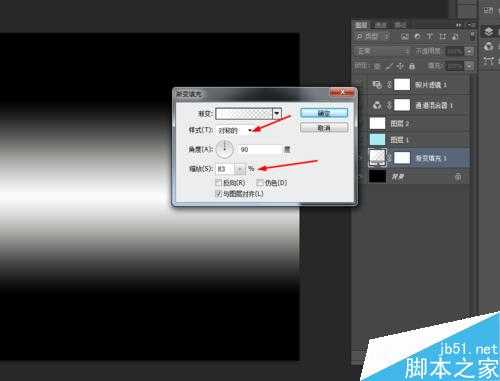Switch to the 通道 (Channels) tab

pyautogui.click(x=381, y=25)
